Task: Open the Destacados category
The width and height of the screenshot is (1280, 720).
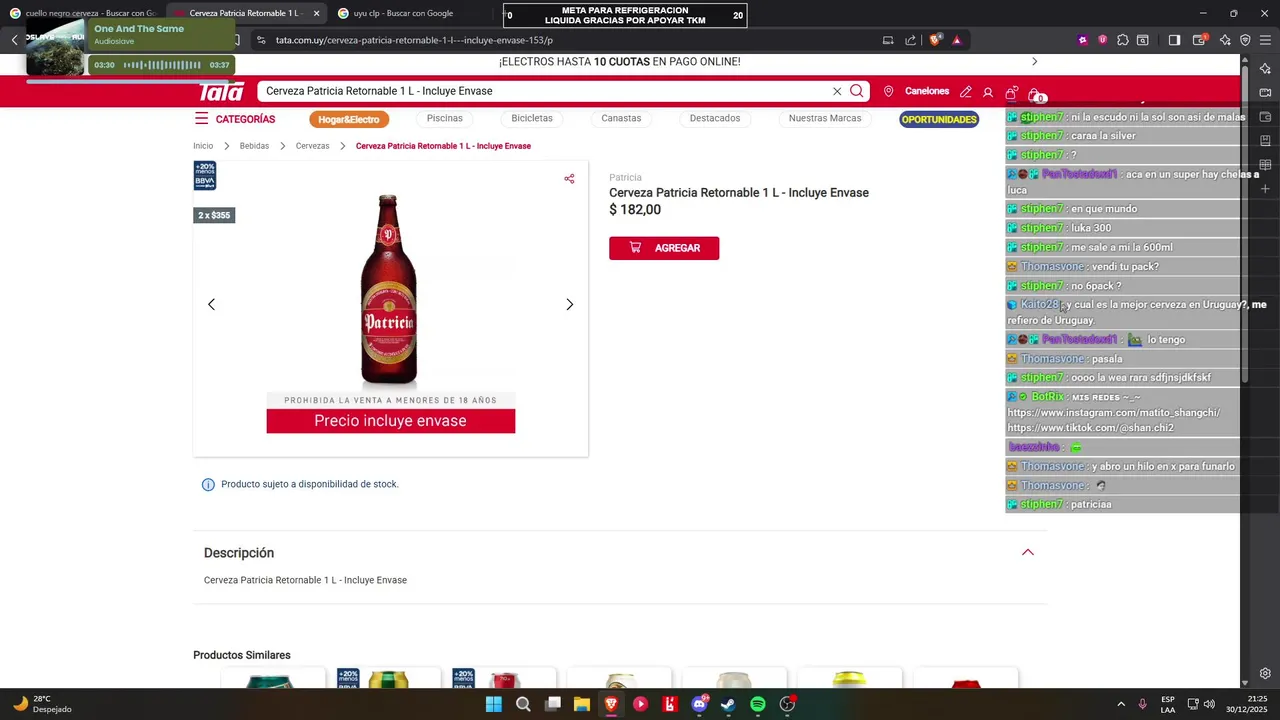Action: pos(715,118)
